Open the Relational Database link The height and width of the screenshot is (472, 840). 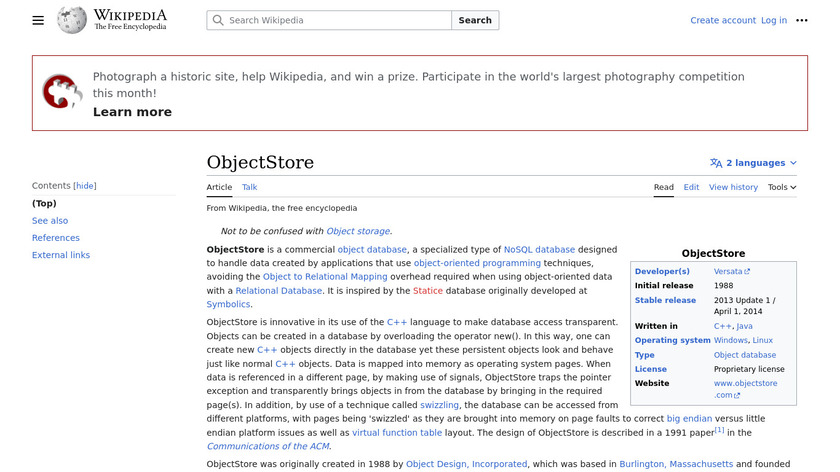pos(279,291)
